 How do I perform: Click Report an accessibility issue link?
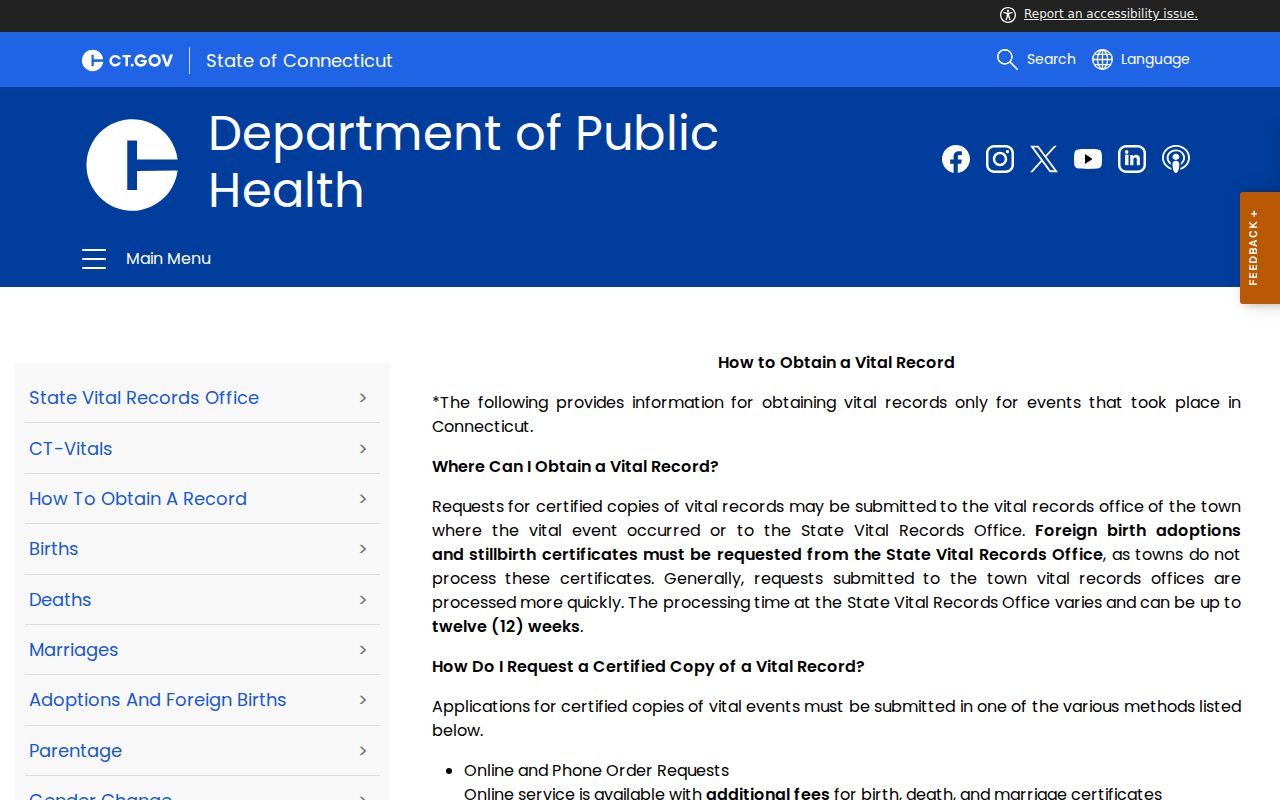(x=1110, y=14)
